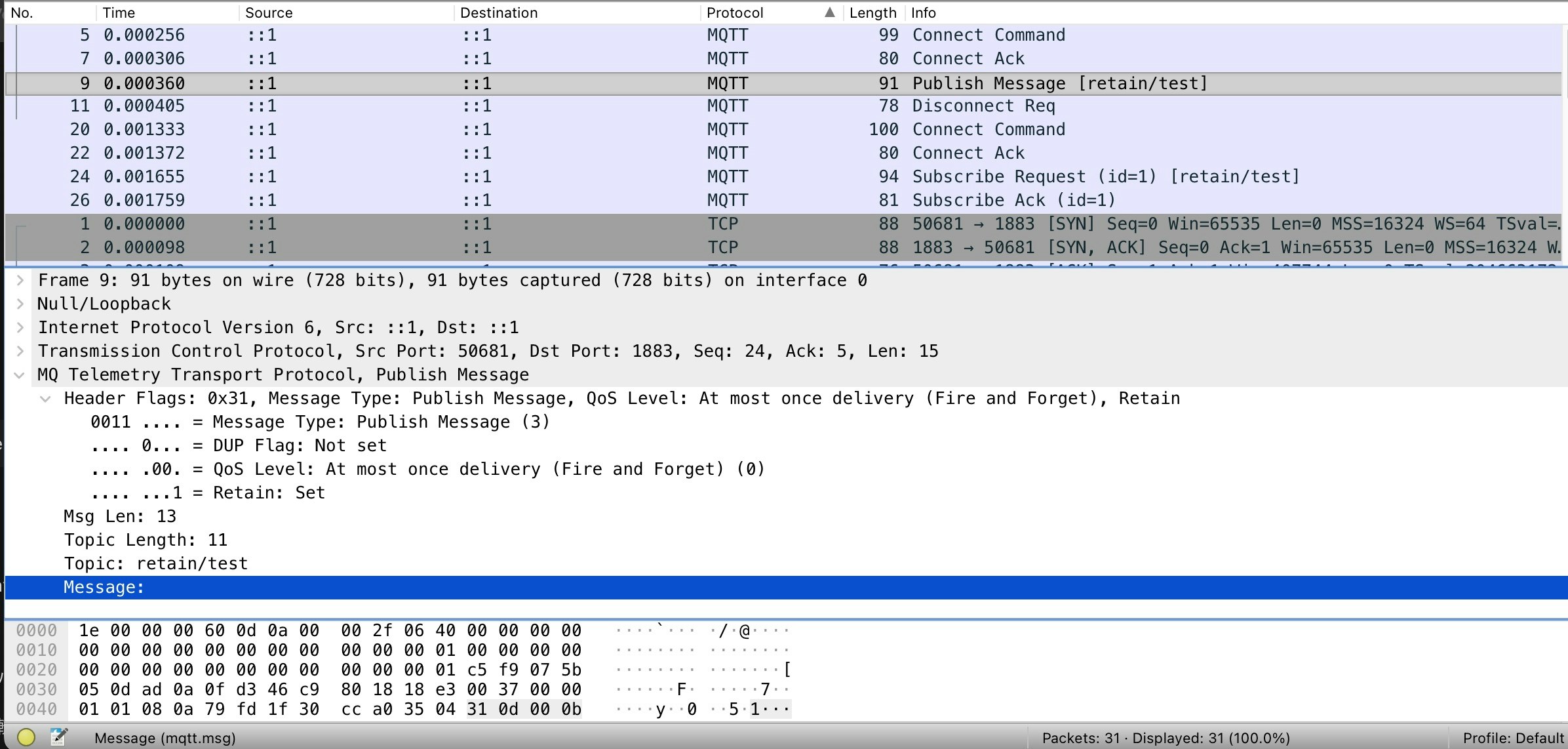Viewport: 1568px width, 749px height.
Task: Sort packets by Length column
Action: 872,12
